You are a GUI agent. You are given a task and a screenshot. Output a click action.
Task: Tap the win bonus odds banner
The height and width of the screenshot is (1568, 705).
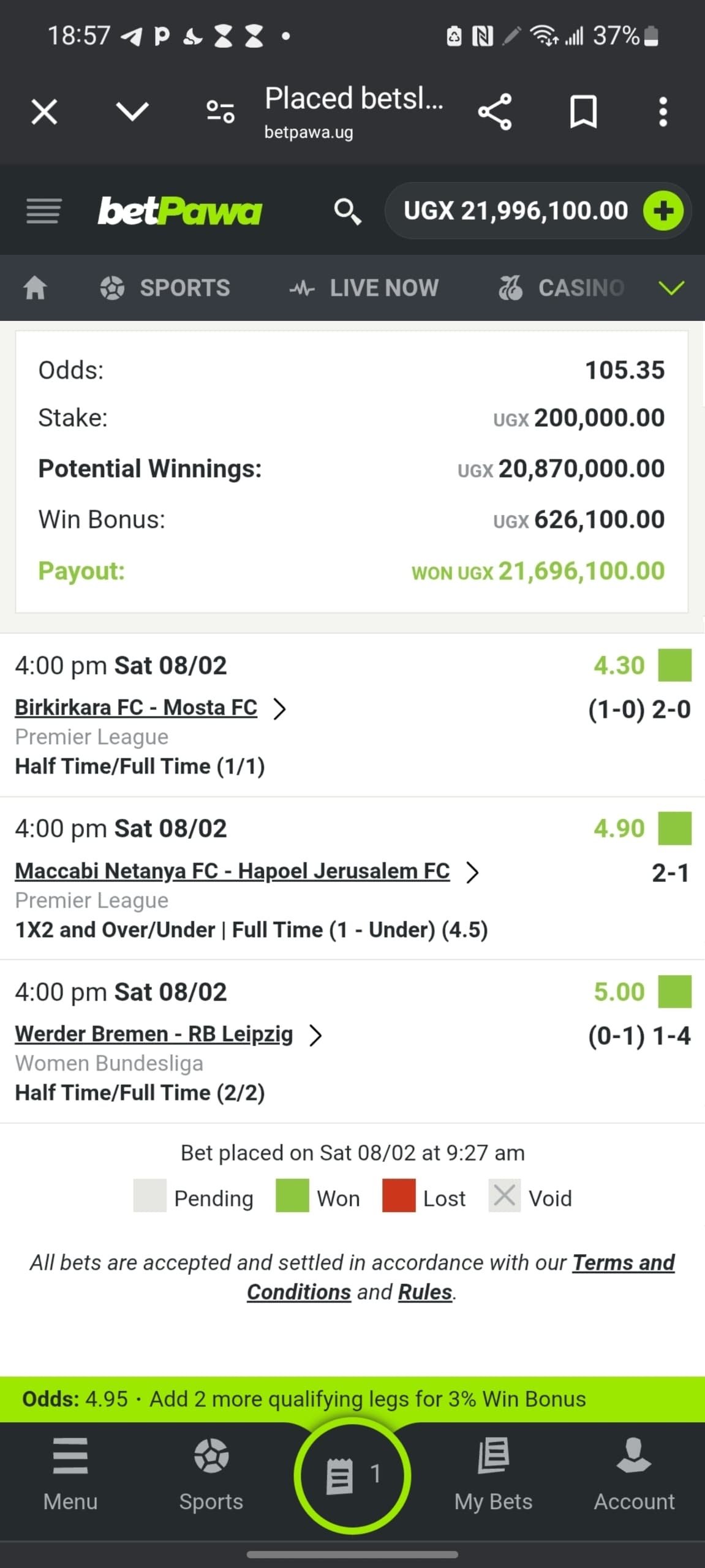pos(352,1399)
